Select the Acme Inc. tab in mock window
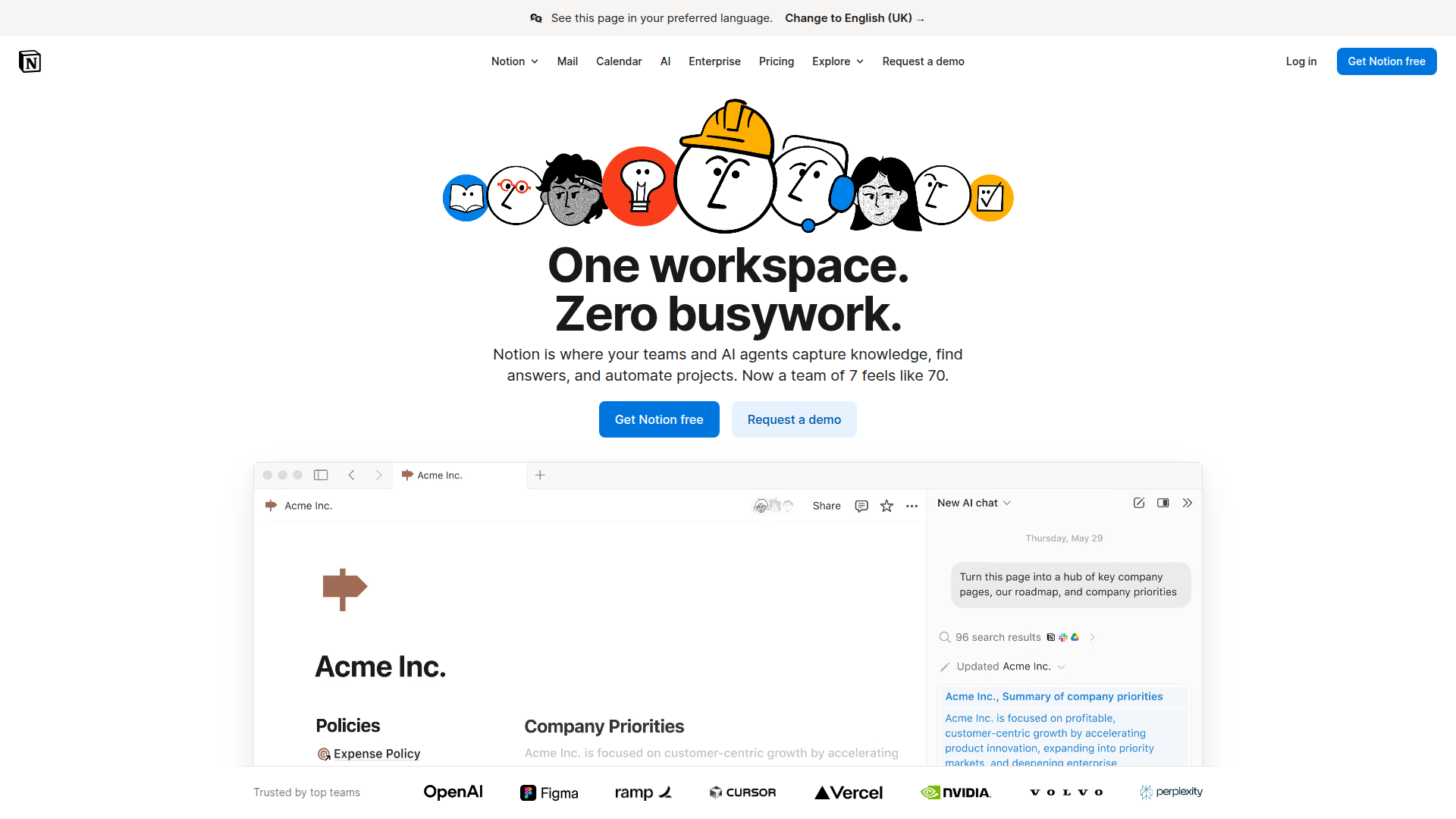 [460, 475]
